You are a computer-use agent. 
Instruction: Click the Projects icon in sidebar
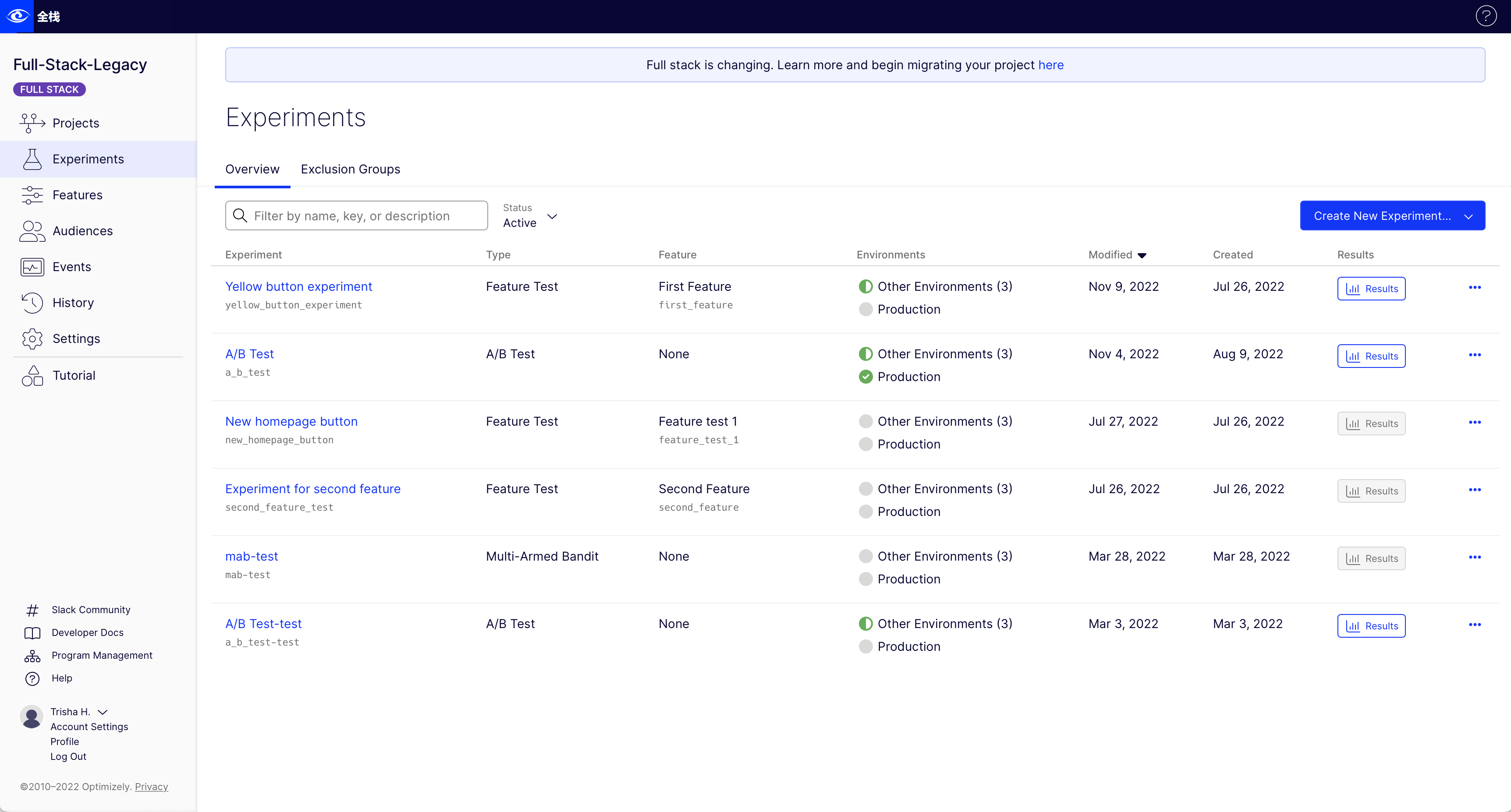coord(32,122)
